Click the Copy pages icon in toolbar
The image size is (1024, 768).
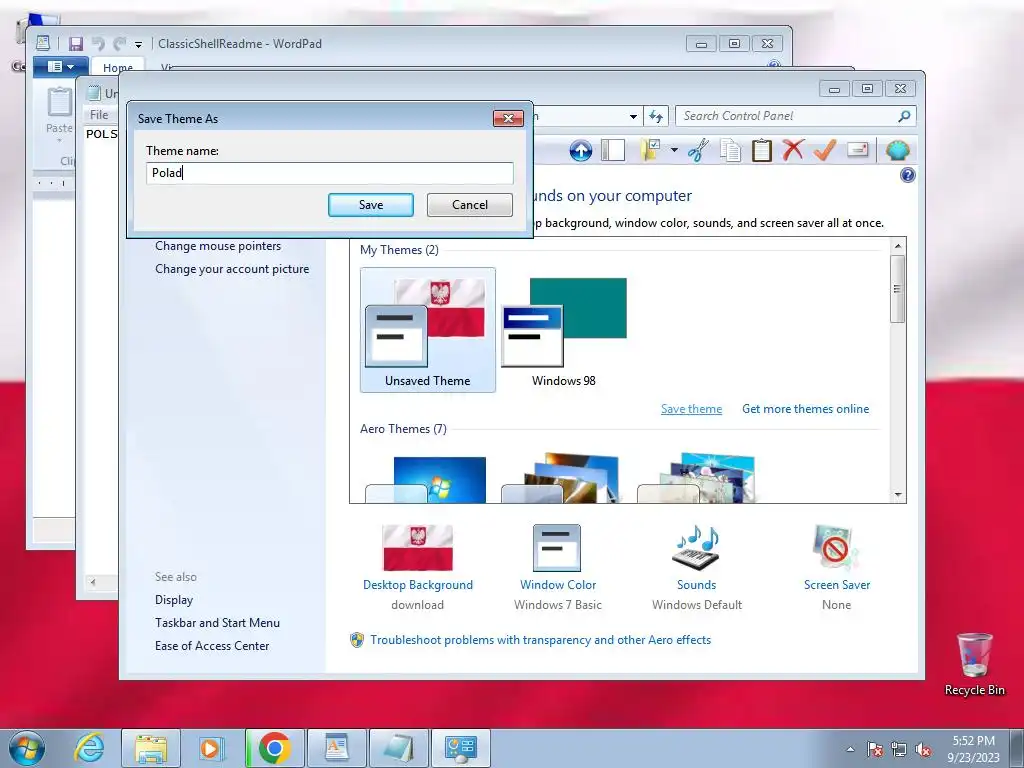[730, 151]
